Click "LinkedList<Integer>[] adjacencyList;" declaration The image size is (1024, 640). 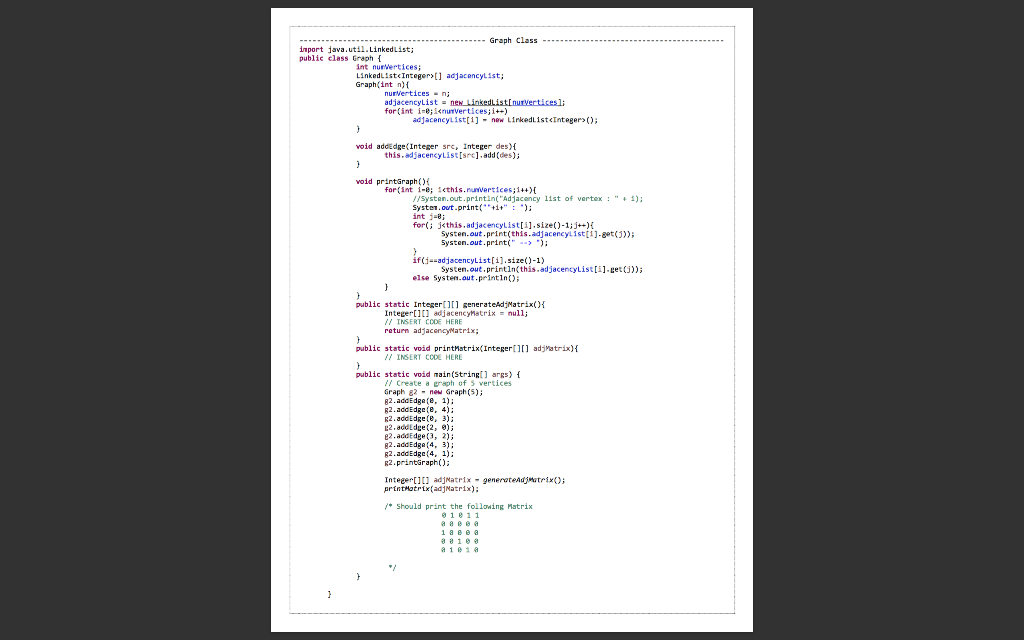pos(430,76)
